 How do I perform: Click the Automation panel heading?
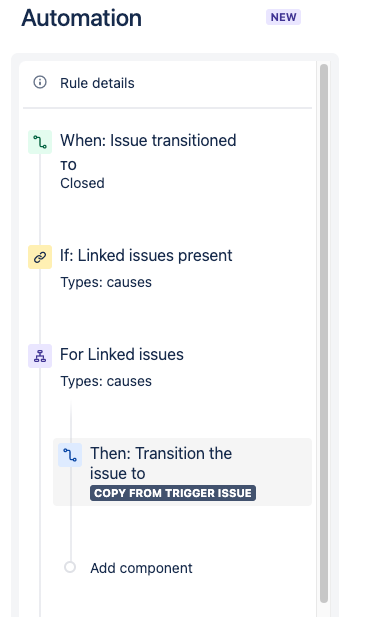[81, 18]
